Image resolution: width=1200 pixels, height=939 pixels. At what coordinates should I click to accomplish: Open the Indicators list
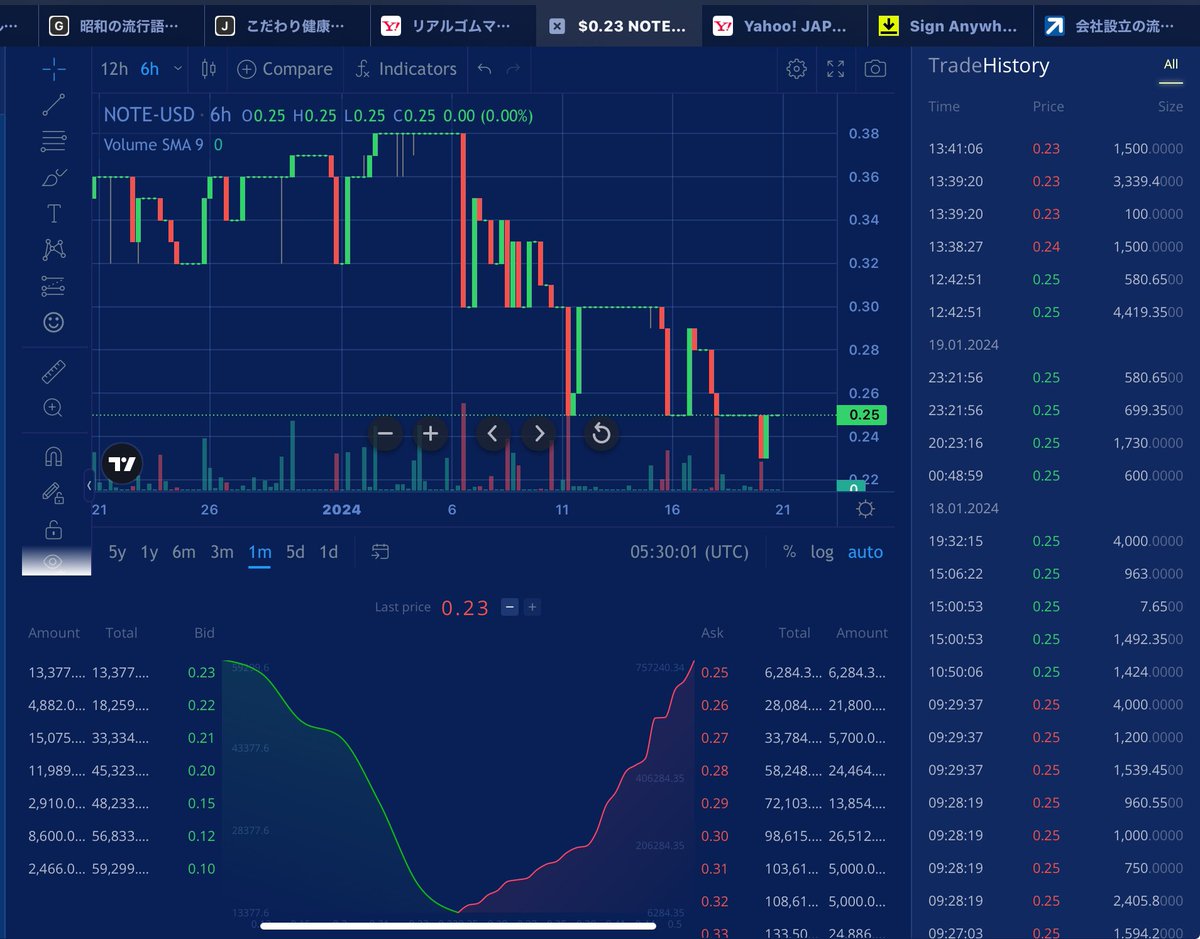click(406, 69)
